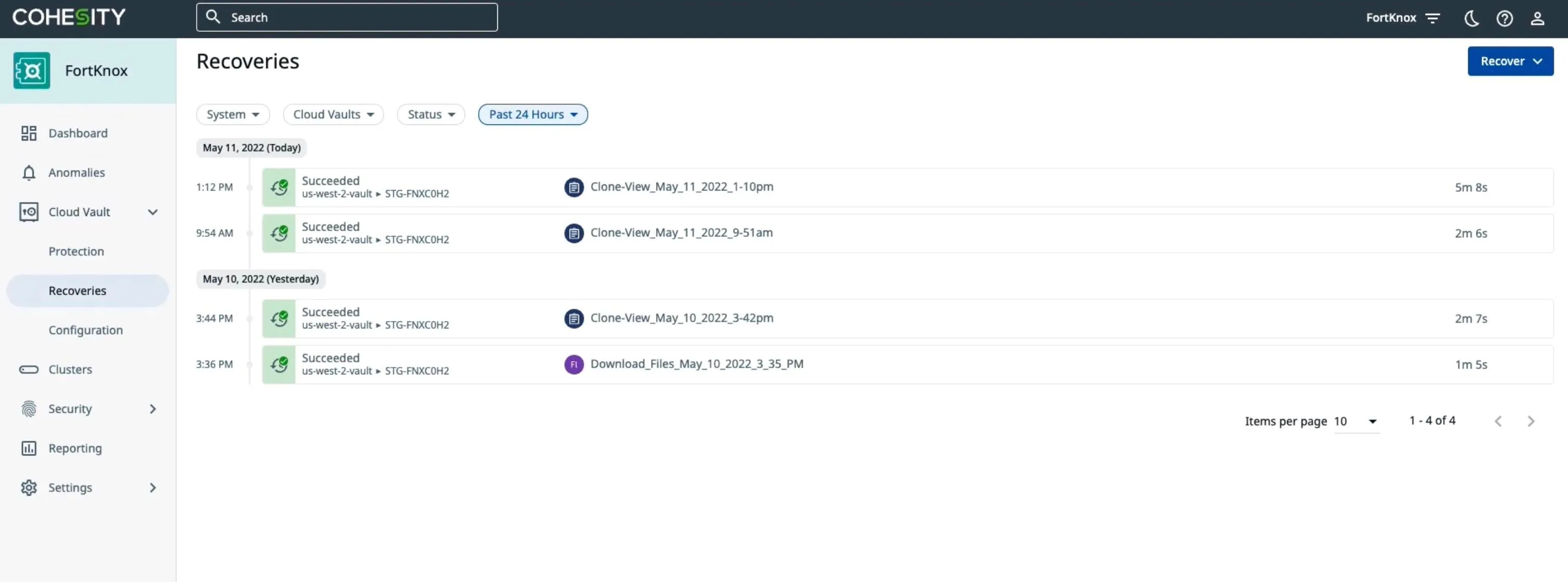Open the Status filter dropdown

pyautogui.click(x=431, y=115)
